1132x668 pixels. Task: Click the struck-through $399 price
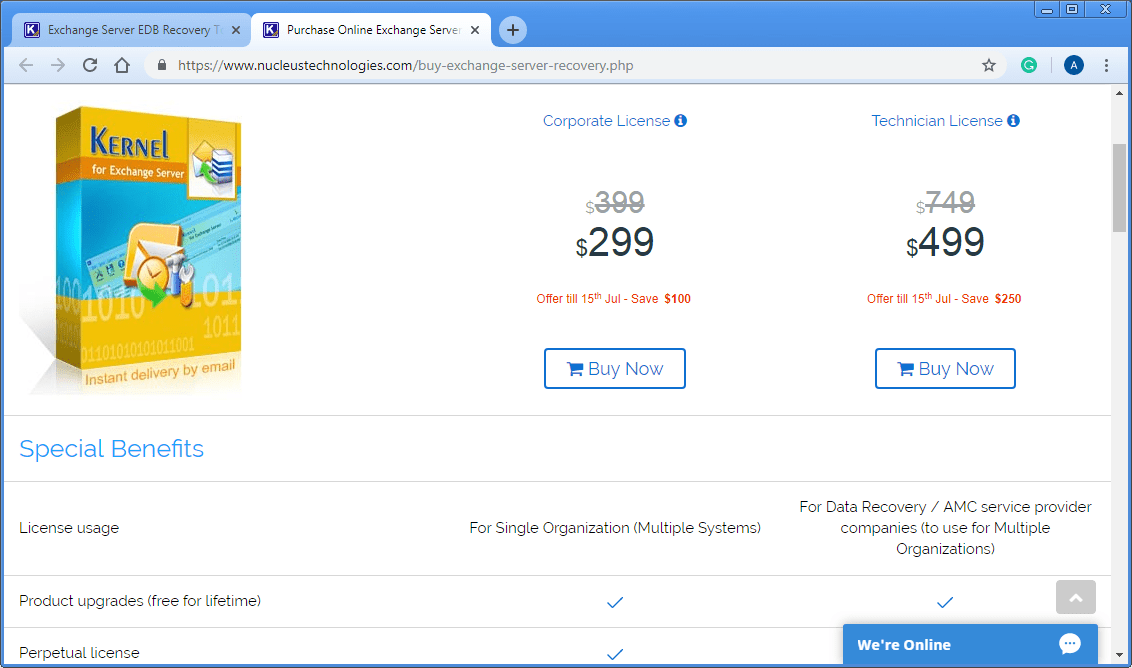coord(614,202)
